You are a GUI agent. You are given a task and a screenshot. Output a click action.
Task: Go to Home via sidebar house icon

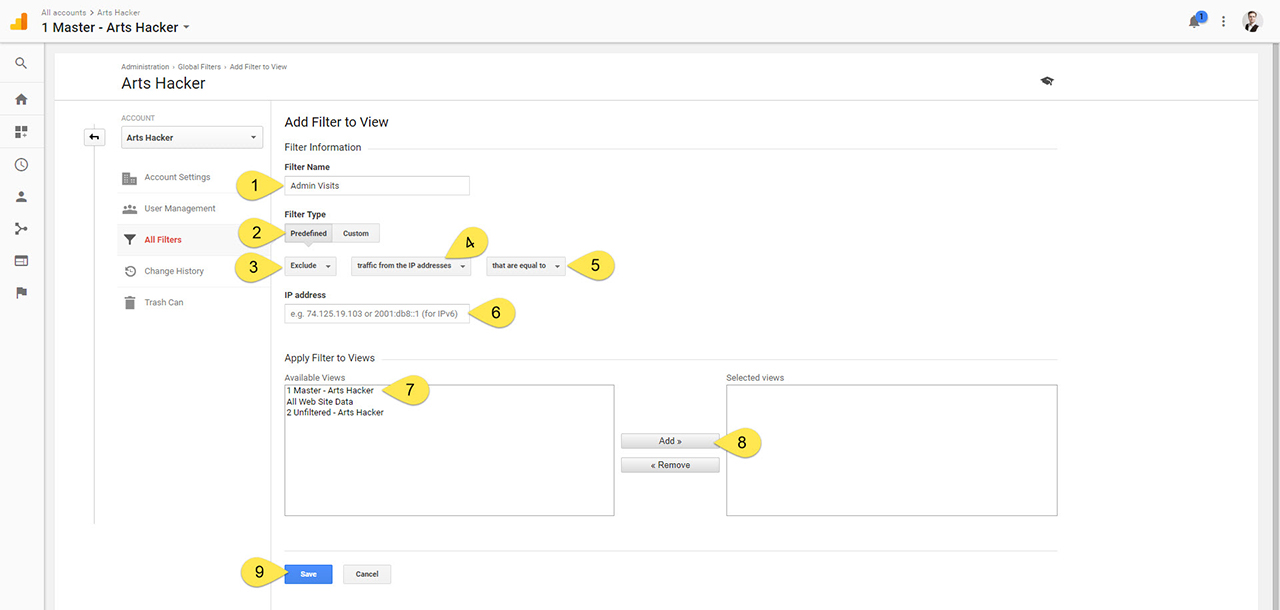click(21, 99)
